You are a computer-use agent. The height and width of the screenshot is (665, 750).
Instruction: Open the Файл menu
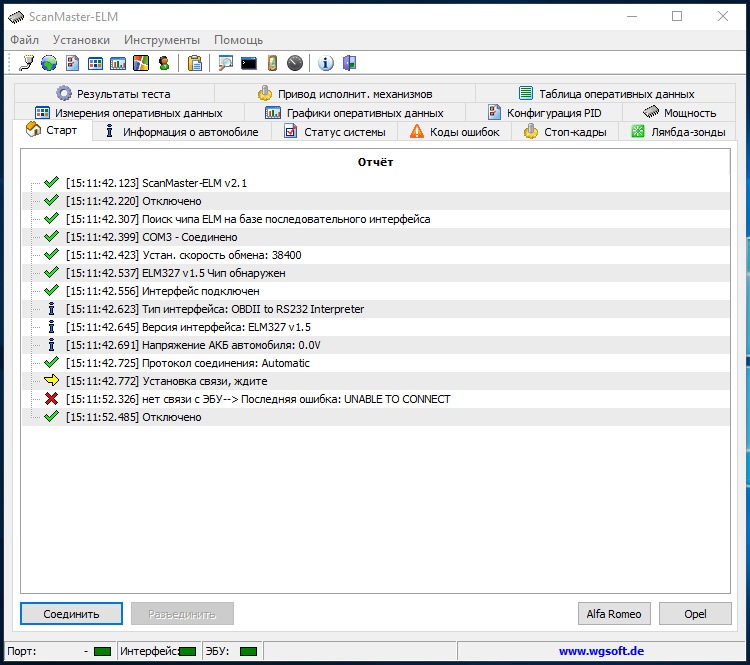[24, 40]
